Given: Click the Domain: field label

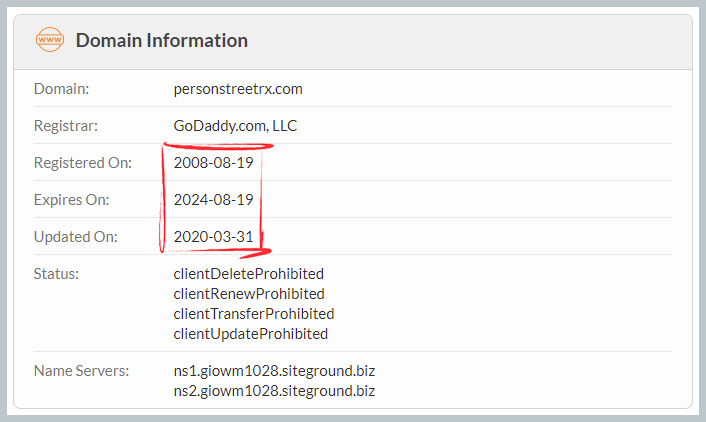Looking at the screenshot, I should point(62,89).
